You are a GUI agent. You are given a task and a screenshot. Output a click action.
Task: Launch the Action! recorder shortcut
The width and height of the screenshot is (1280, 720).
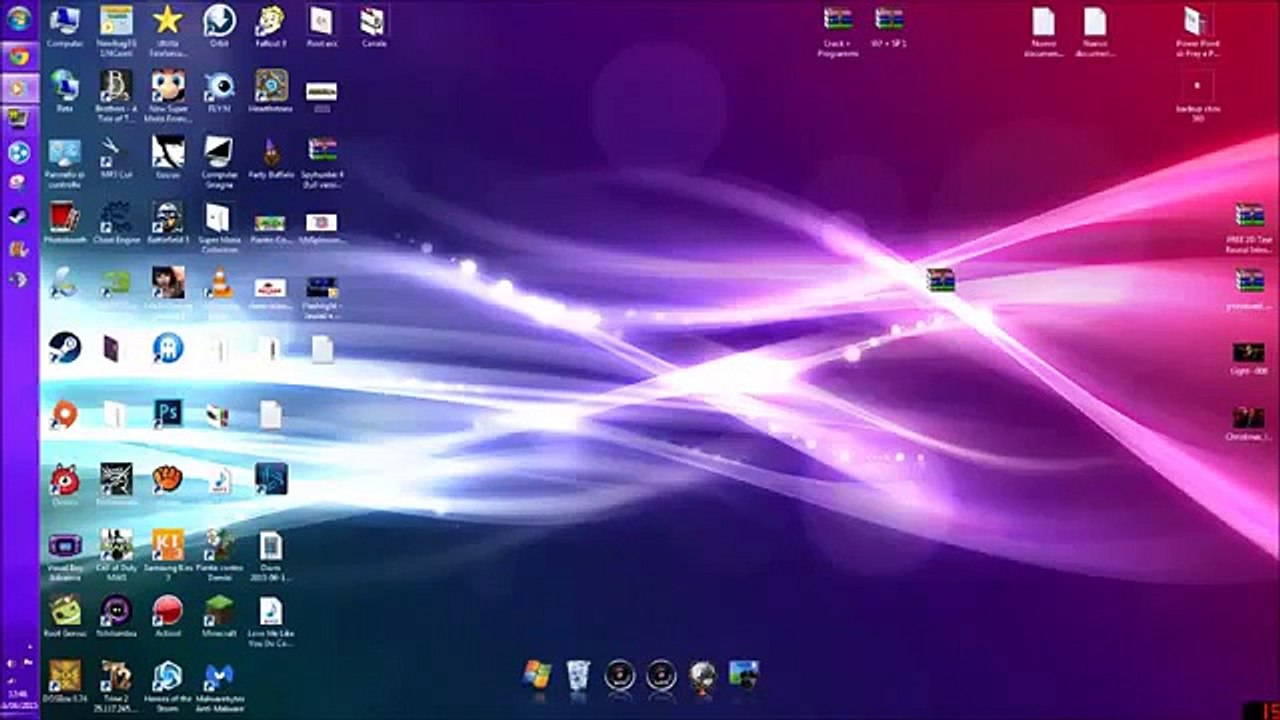(168, 615)
